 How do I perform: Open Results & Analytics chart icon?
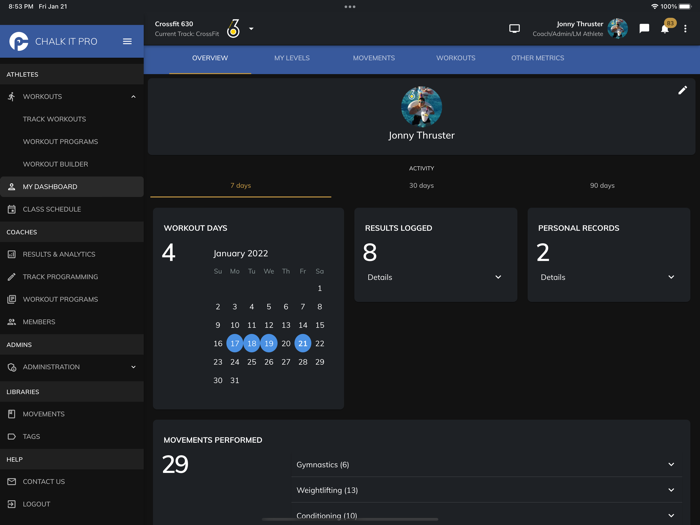pos(12,254)
